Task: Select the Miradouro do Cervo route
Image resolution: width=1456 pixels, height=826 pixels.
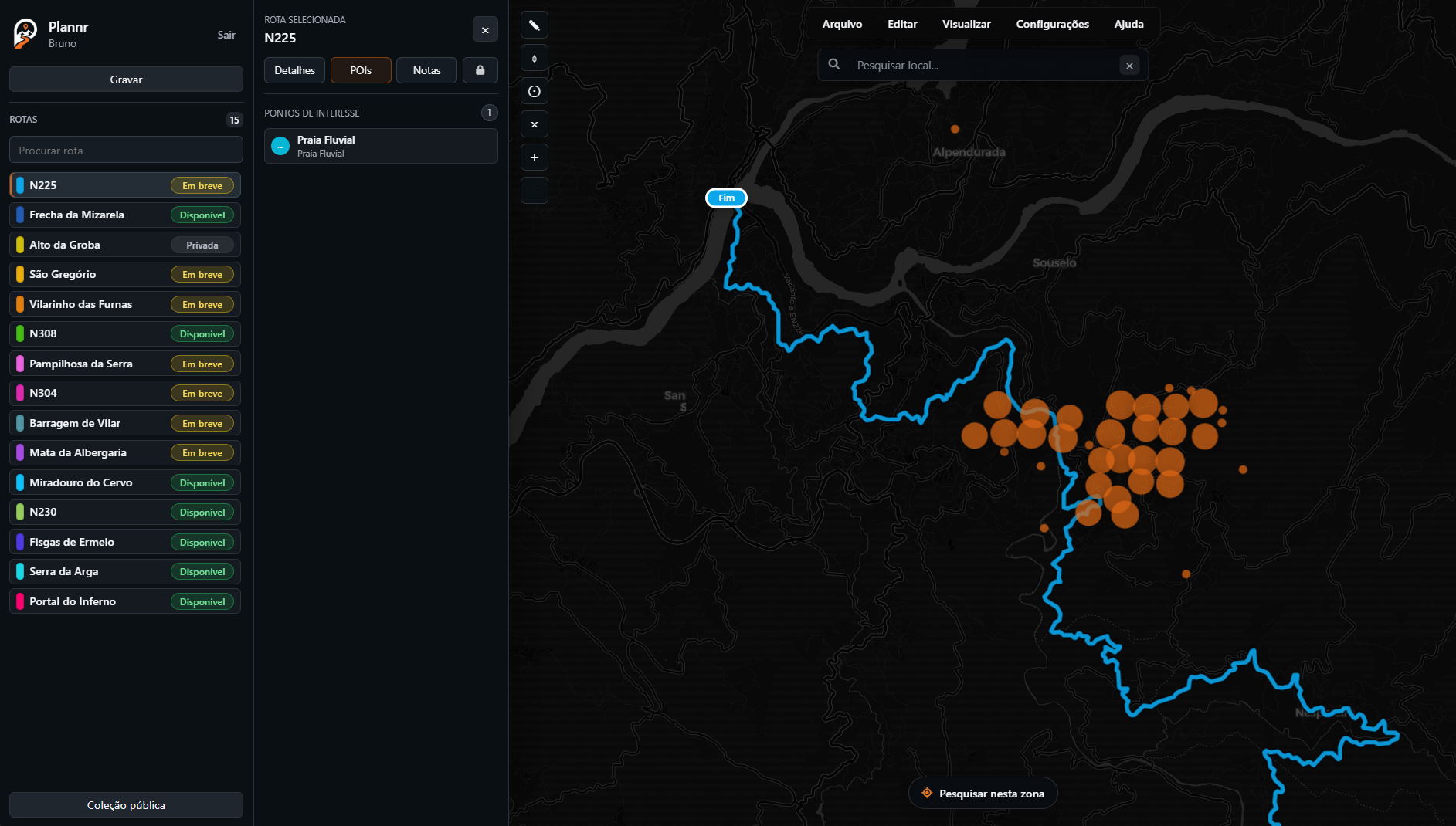Action: point(125,482)
